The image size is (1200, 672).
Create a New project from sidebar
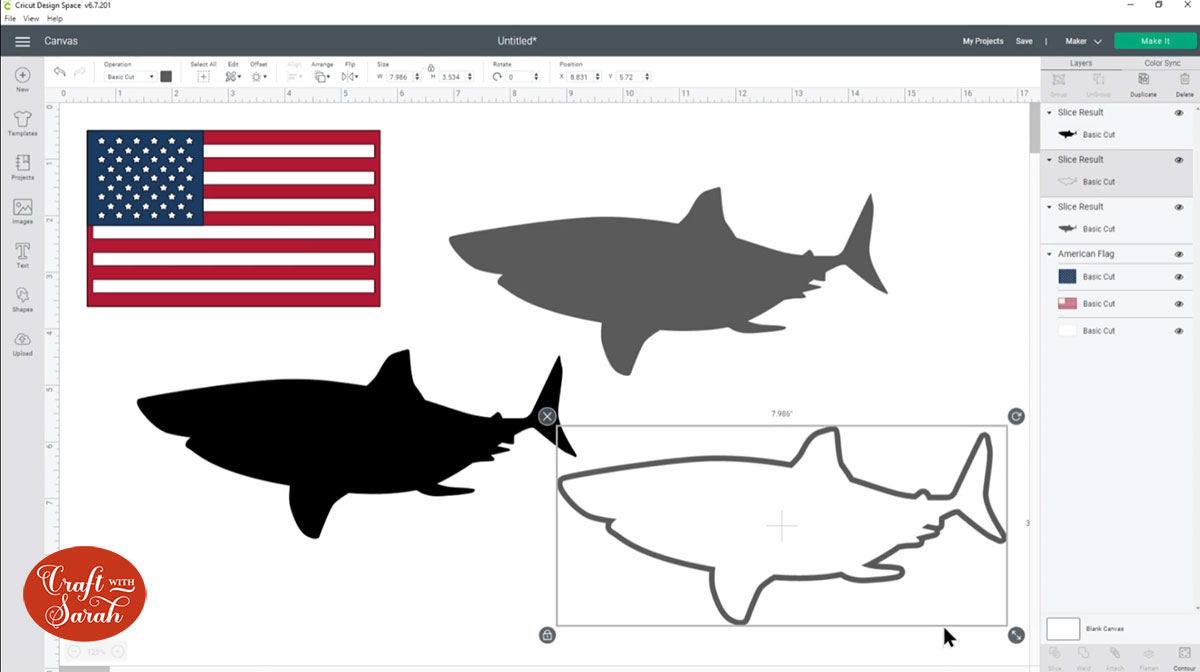pyautogui.click(x=22, y=79)
